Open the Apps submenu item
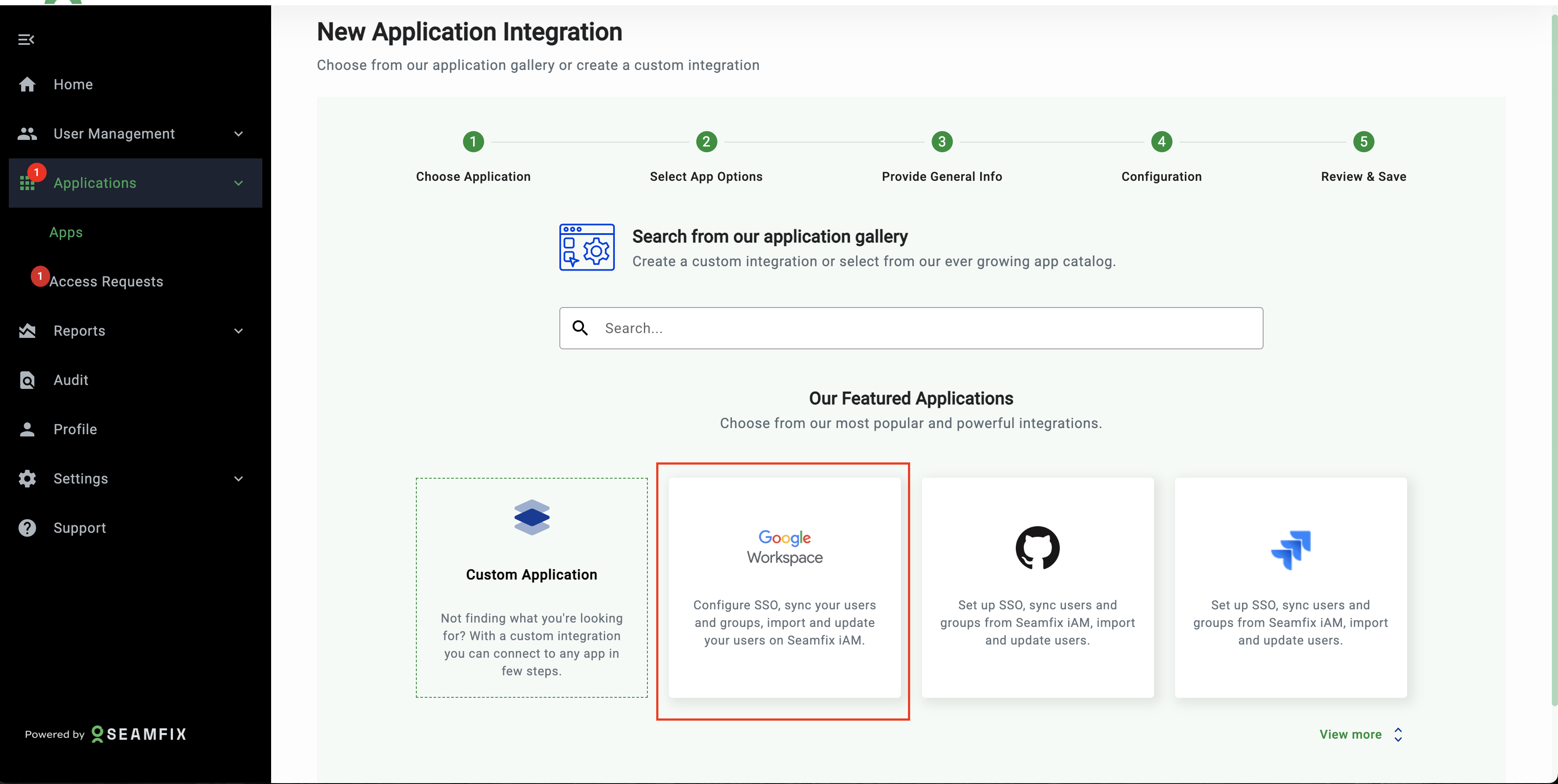 pyautogui.click(x=66, y=233)
